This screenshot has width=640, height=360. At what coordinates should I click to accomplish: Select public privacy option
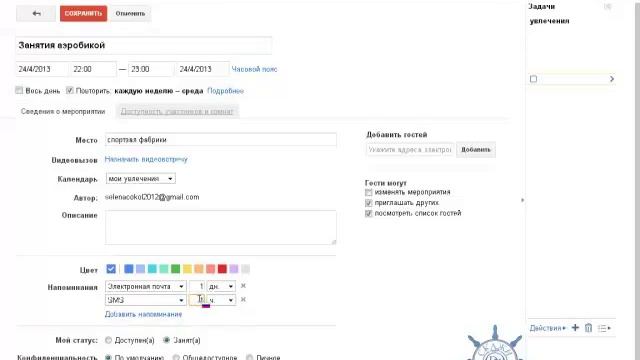(176, 357)
